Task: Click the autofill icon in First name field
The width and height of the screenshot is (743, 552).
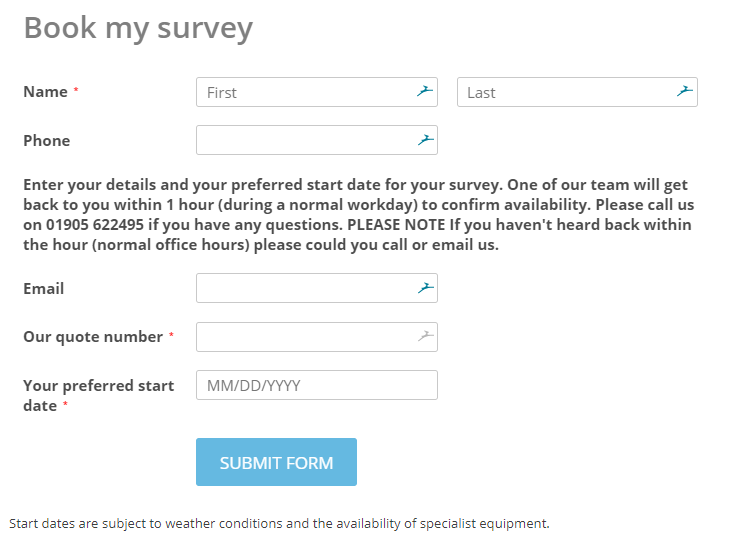Action: click(x=425, y=92)
